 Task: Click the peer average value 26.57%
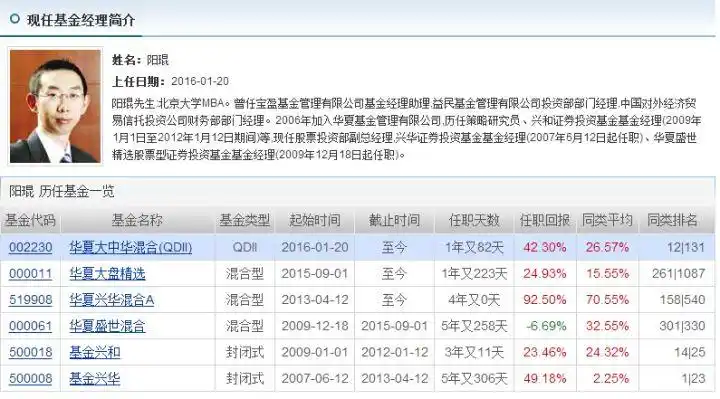[607, 247]
